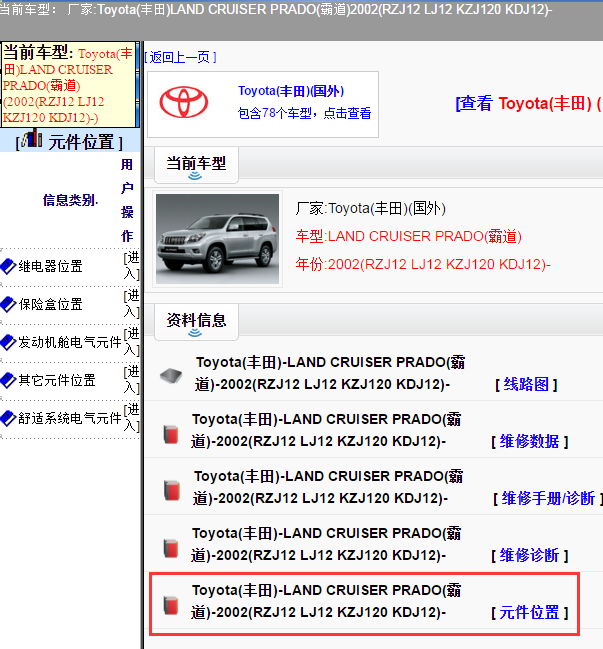Select 继电器位置 in the sidebar
603x649 pixels.
[x=50, y=267]
